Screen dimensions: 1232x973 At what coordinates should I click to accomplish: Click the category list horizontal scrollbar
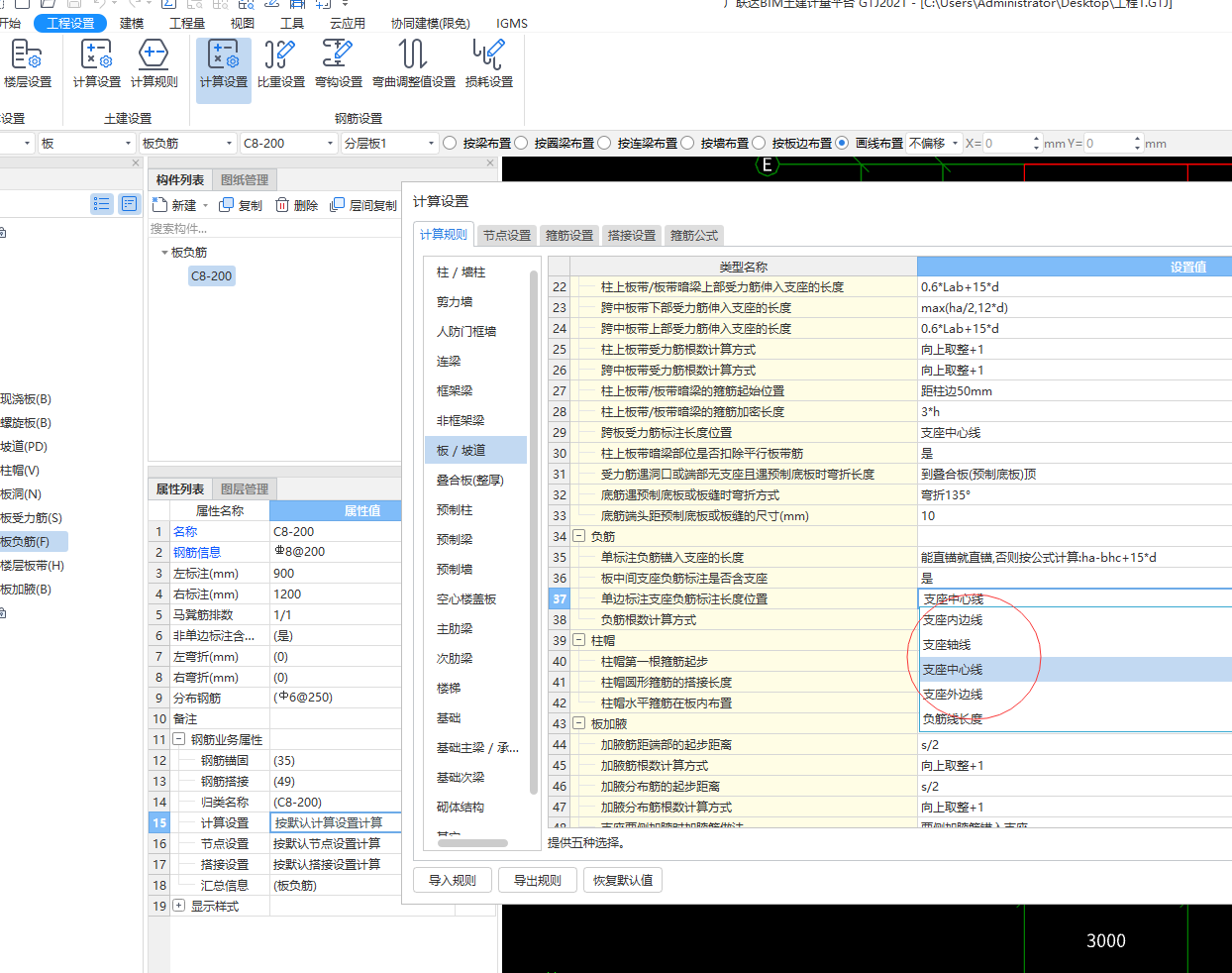[472, 843]
